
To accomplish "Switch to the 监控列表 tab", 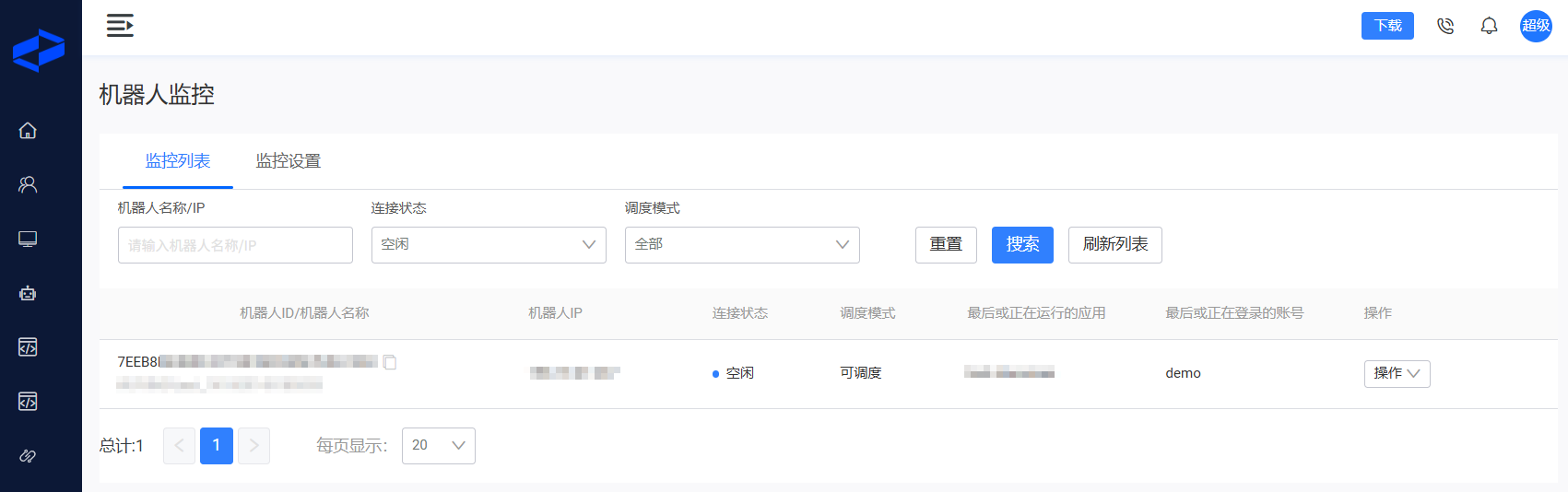I will pyautogui.click(x=178, y=161).
